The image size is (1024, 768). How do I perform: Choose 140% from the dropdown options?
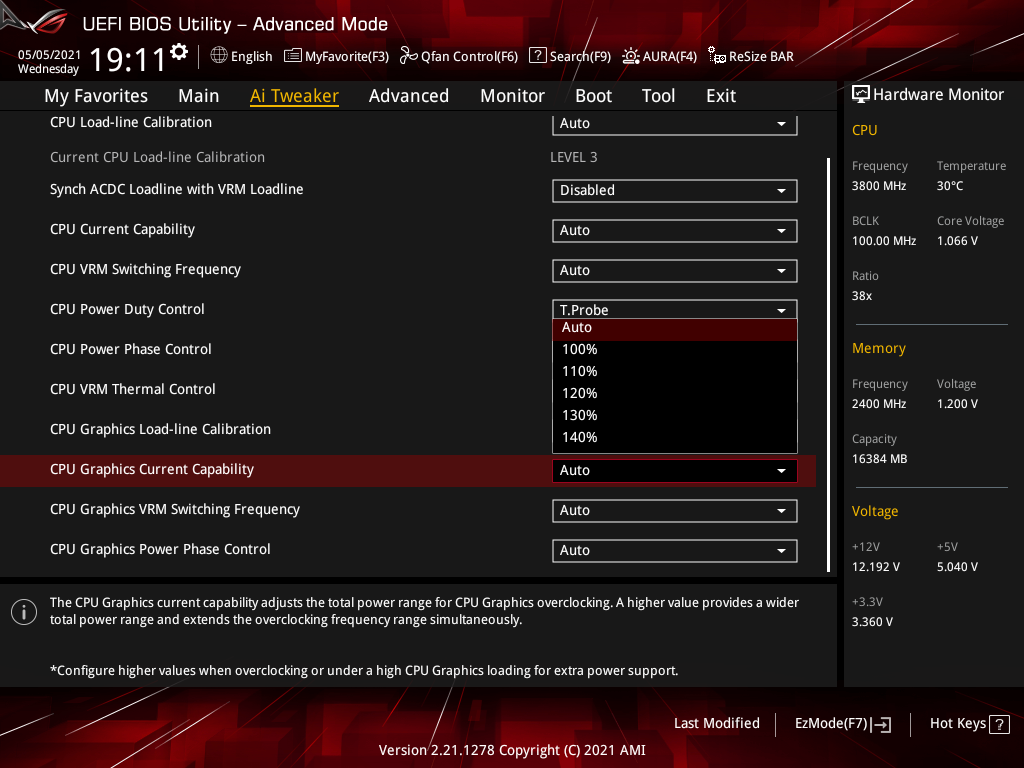tap(580, 437)
